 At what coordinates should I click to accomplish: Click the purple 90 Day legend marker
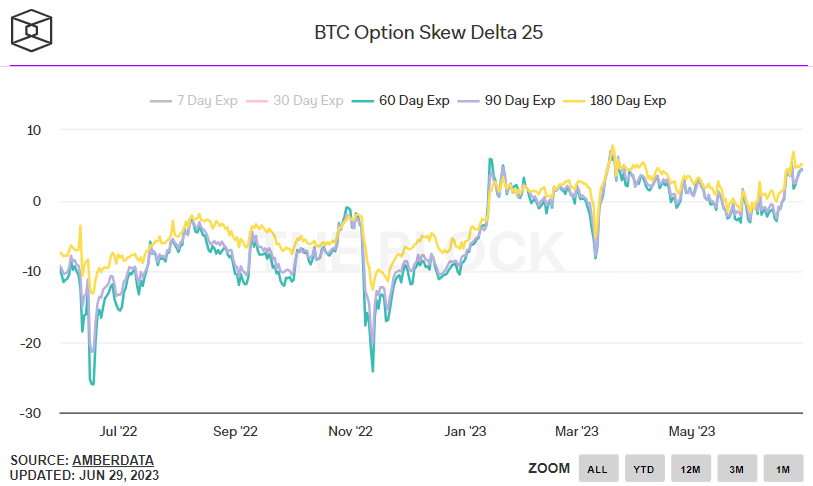[468, 101]
